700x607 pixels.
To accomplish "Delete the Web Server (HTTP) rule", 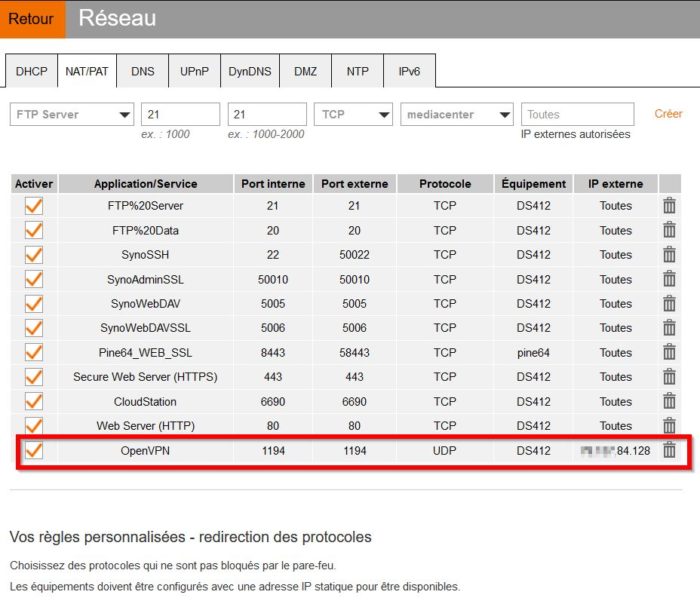I will (669, 426).
